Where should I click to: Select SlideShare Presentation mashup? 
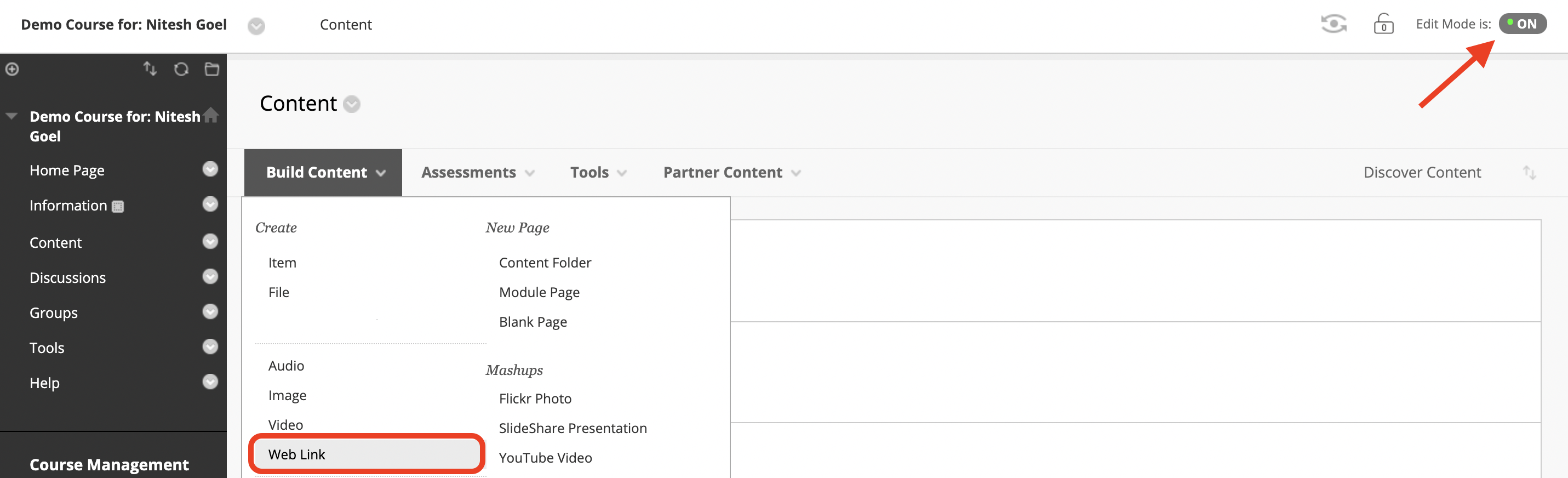click(573, 428)
